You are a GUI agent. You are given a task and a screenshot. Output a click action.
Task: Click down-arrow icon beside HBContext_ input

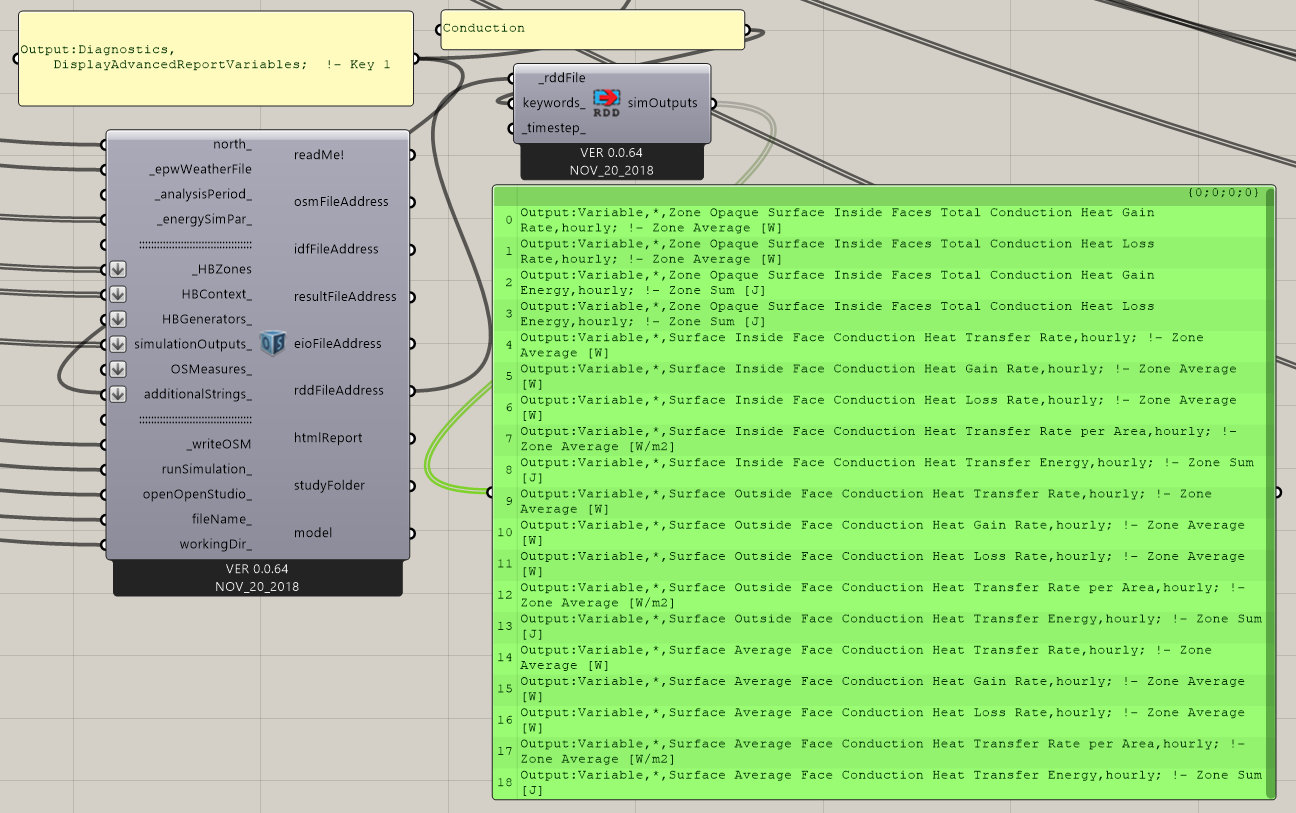click(x=118, y=294)
